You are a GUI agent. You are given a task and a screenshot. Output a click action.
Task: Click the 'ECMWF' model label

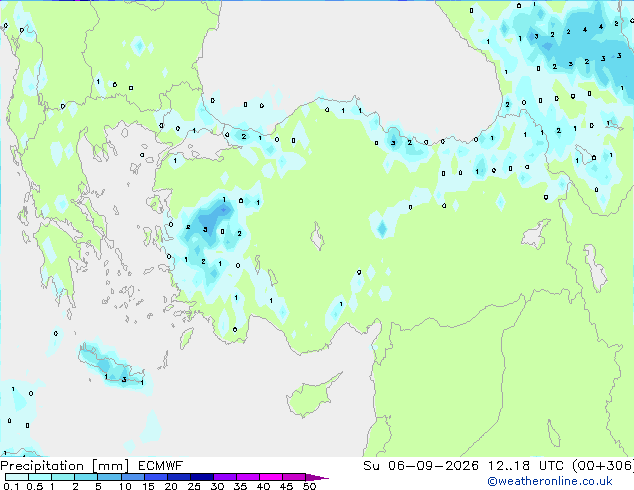pyautogui.click(x=161, y=466)
